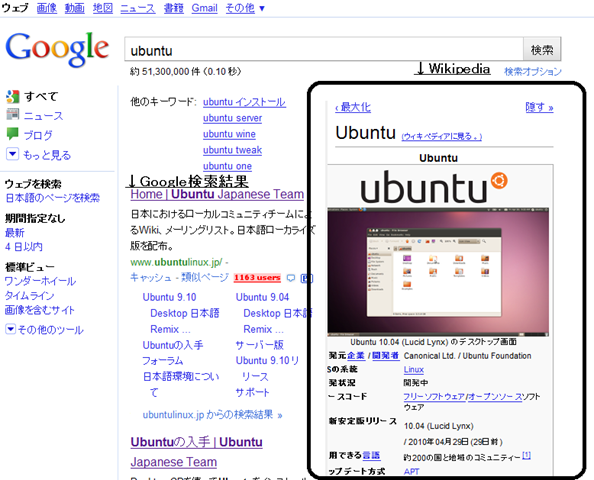Select suggested keyword ubuntu one
This screenshot has height=480, width=594.
click(227, 166)
